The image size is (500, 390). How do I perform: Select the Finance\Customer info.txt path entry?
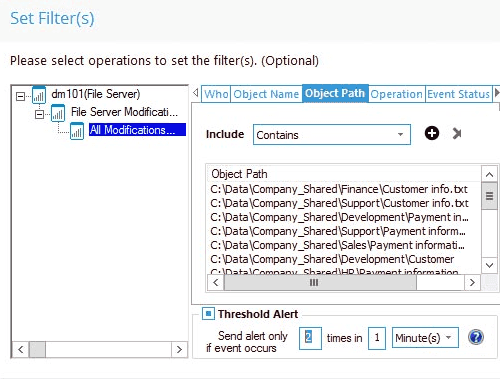tap(339, 189)
